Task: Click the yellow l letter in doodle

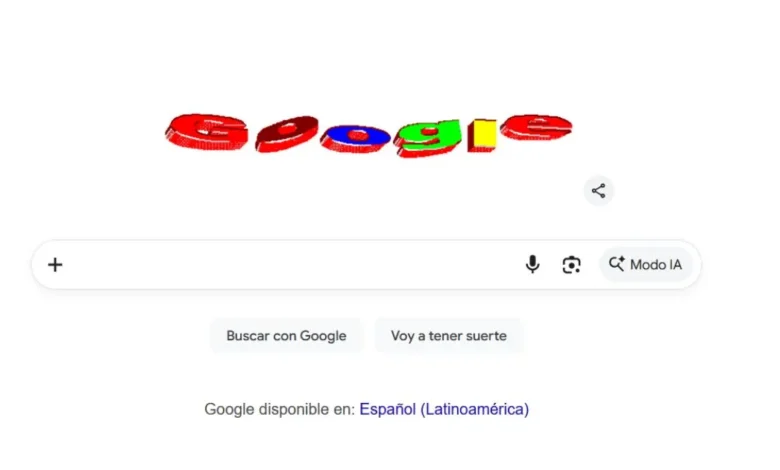Action: click(482, 135)
